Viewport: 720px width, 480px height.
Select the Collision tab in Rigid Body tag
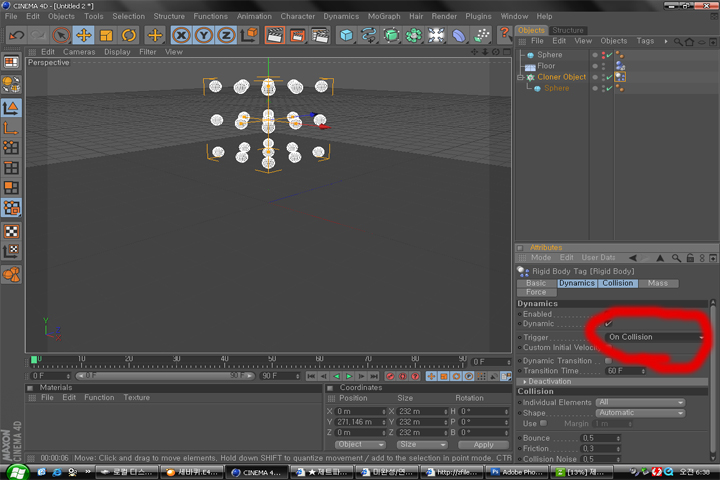coord(618,283)
